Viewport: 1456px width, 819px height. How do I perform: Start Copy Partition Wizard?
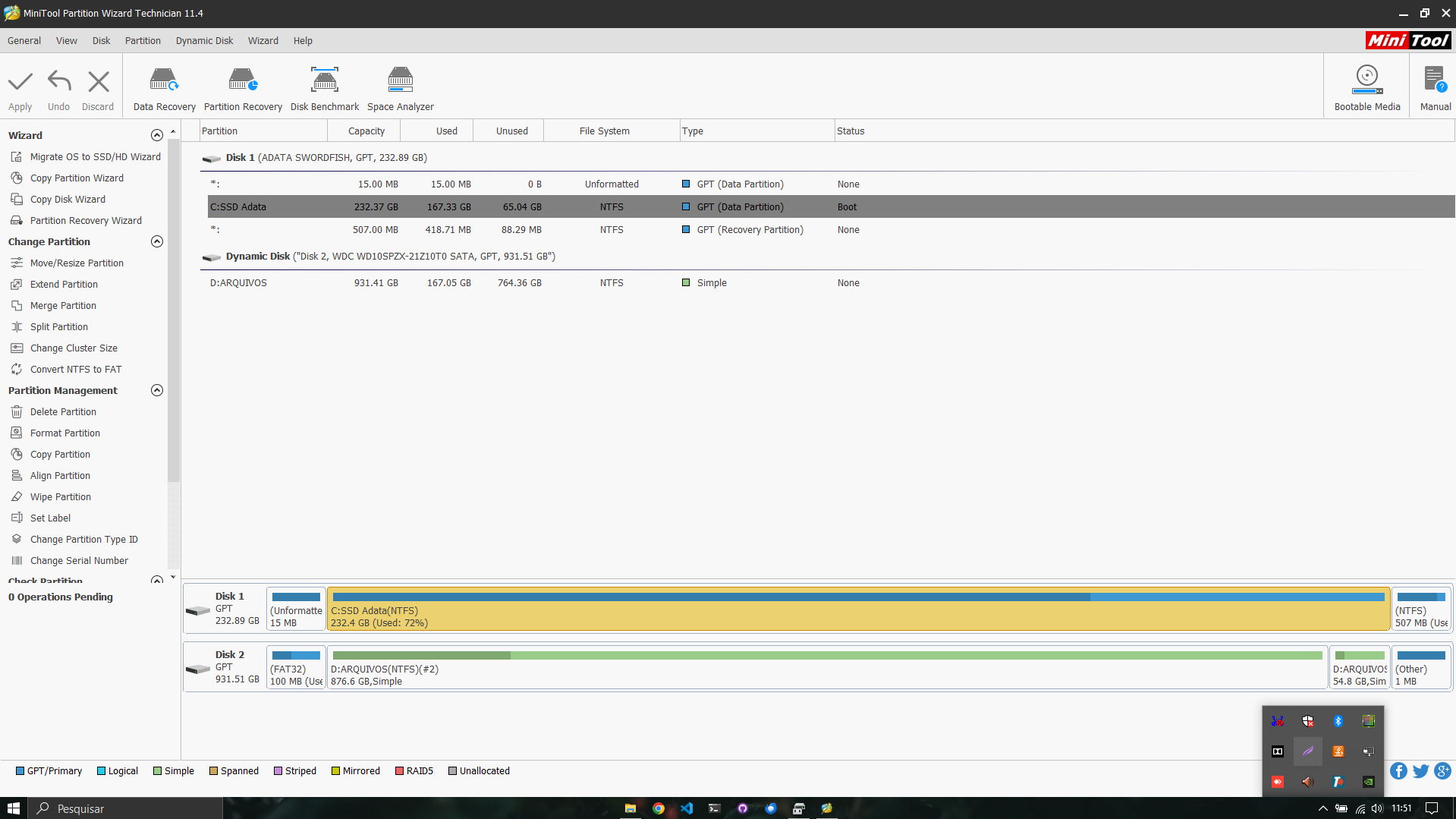77,178
